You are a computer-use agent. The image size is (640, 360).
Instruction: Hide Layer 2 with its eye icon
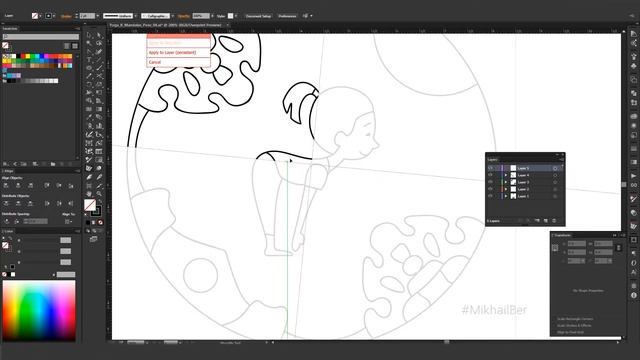490,189
